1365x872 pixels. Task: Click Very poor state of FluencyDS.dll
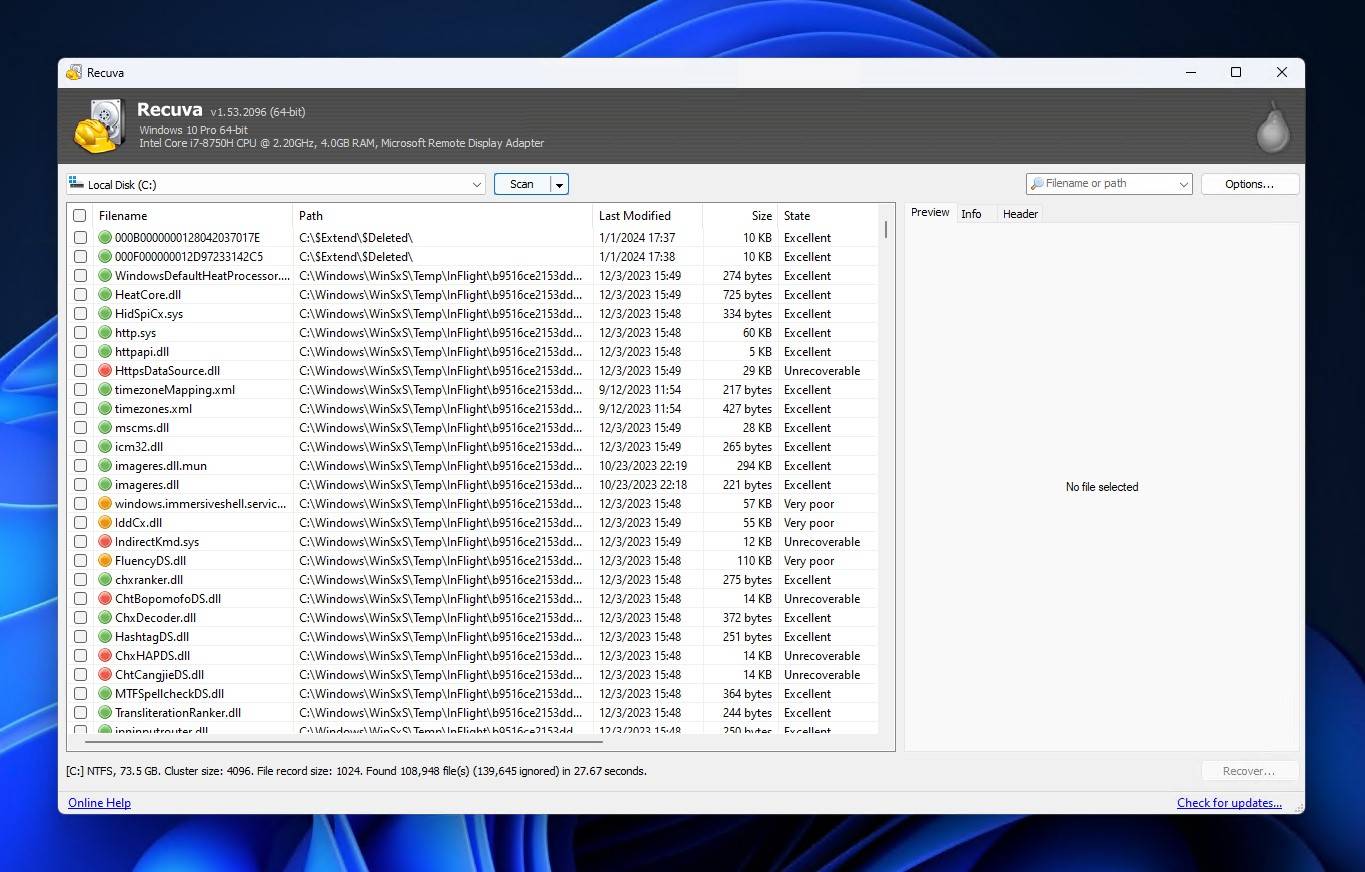pyautogui.click(x=809, y=561)
